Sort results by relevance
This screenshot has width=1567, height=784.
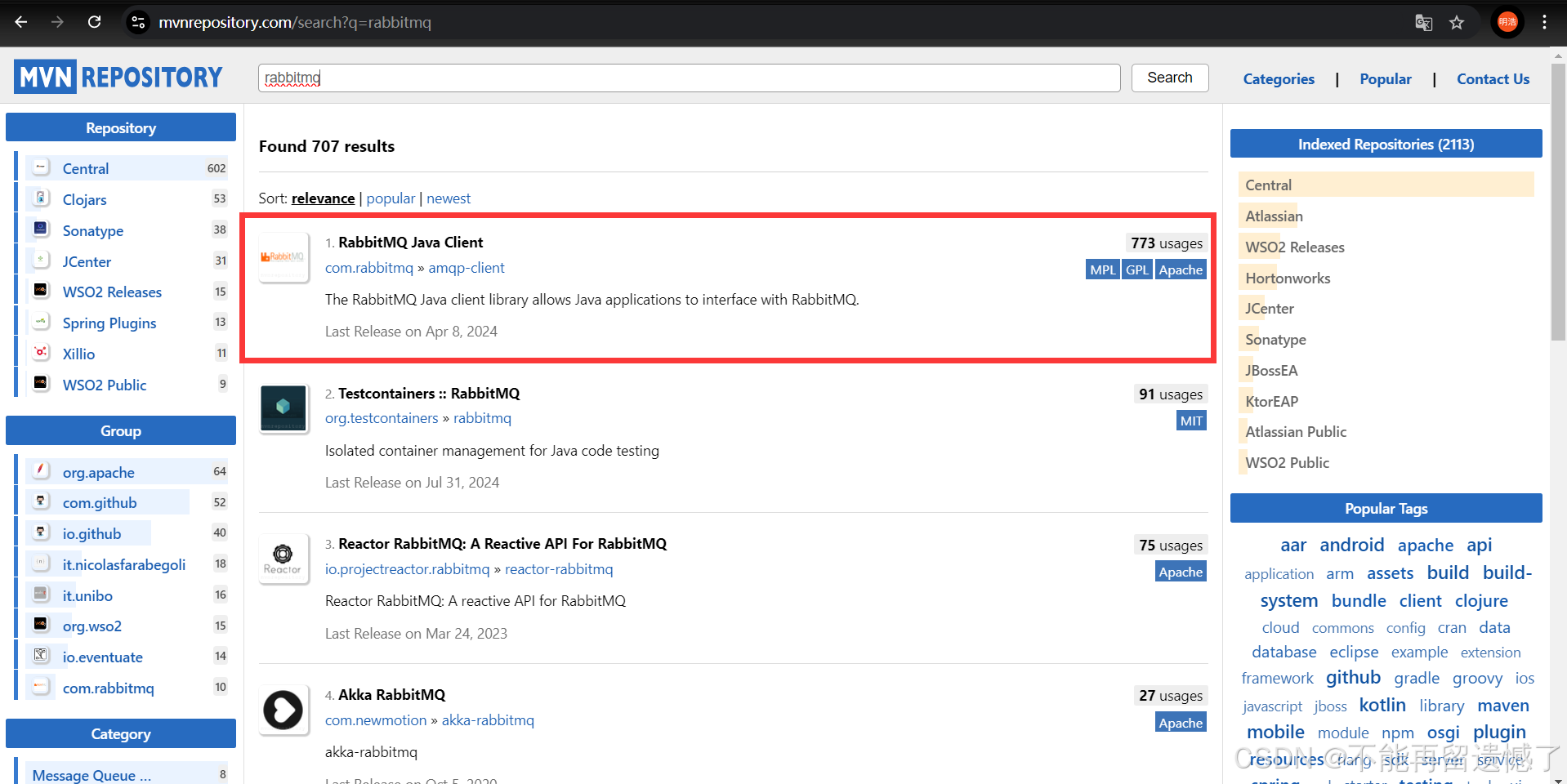click(x=323, y=198)
